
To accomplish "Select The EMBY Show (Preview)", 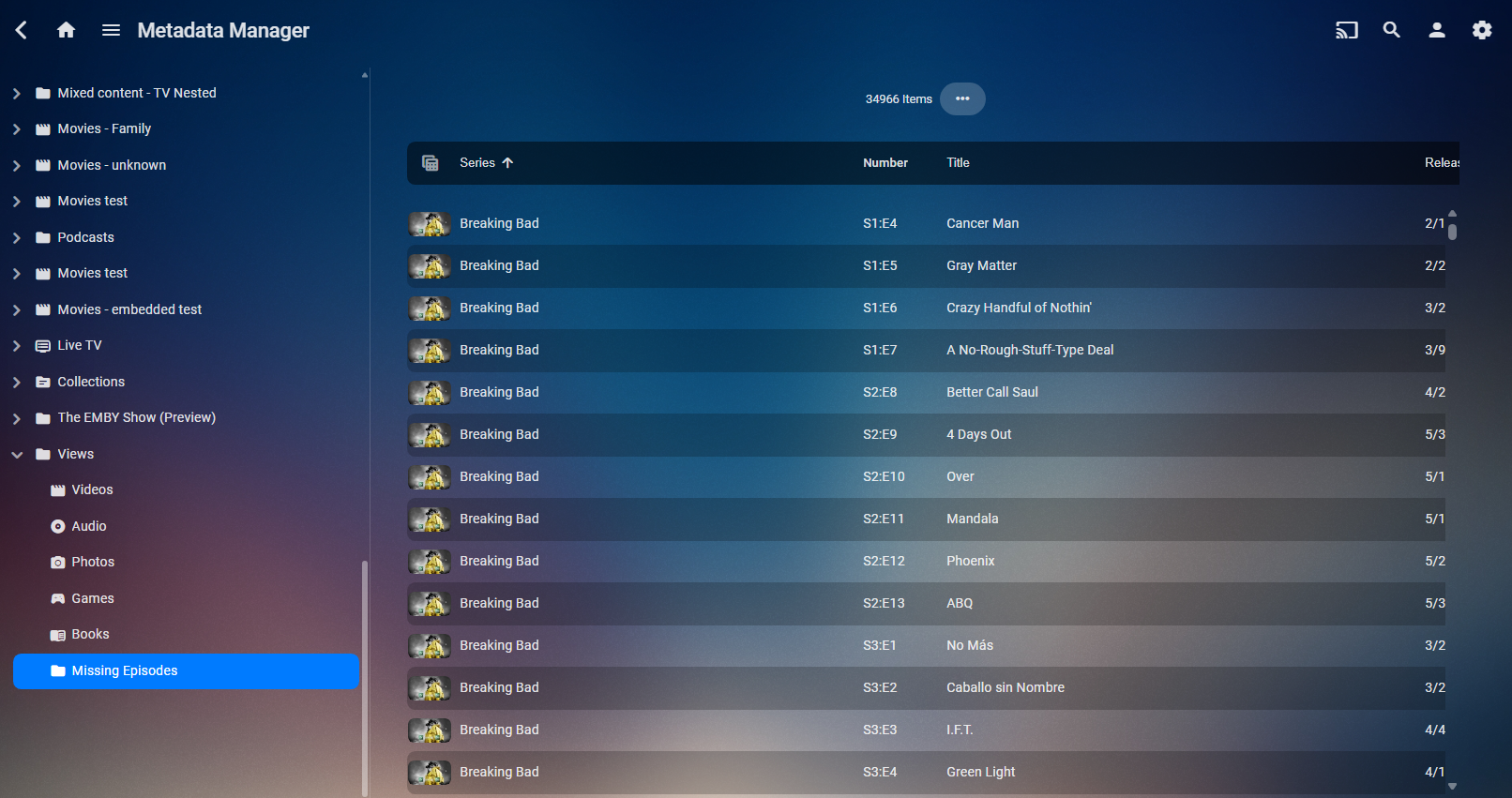I will pos(137,417).
